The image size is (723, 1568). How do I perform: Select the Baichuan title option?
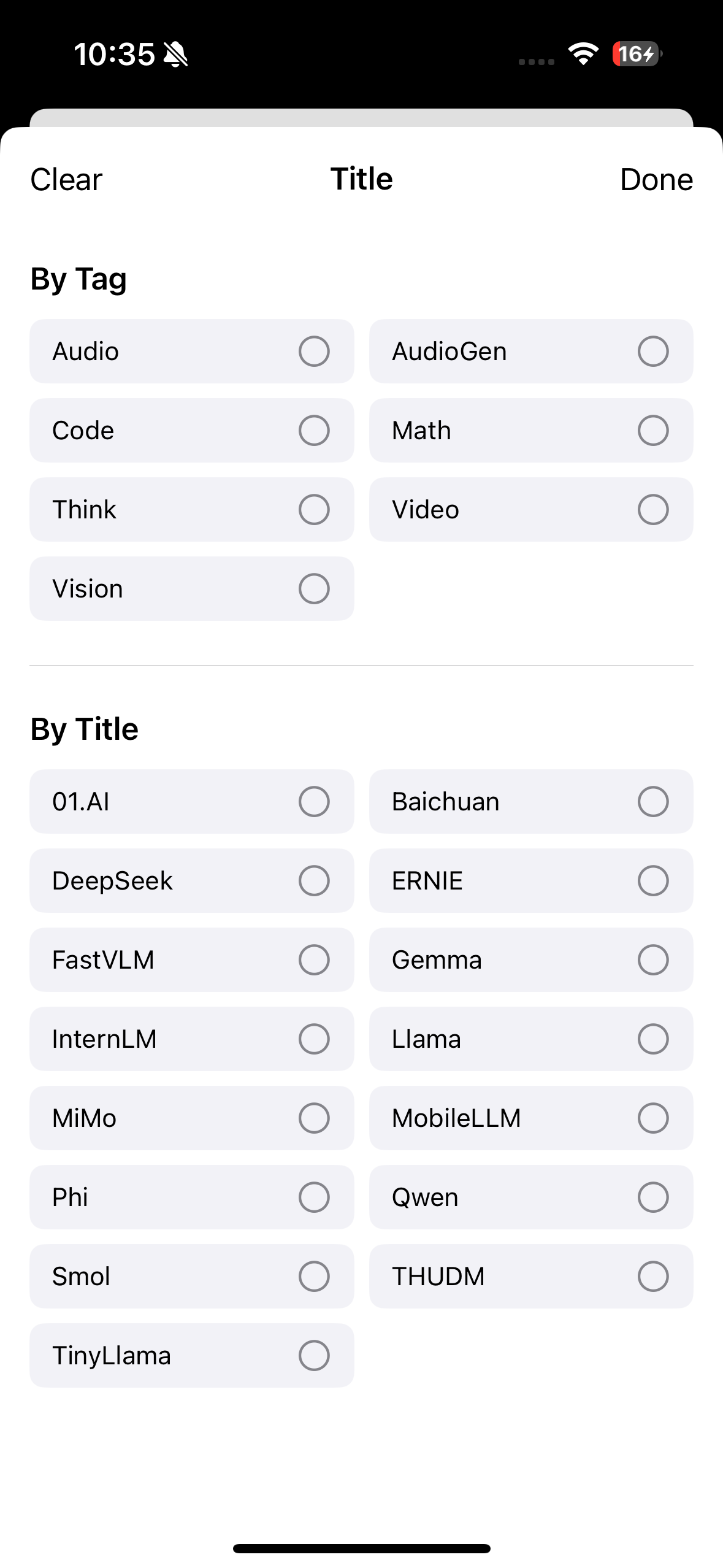[x=531, y=801]
